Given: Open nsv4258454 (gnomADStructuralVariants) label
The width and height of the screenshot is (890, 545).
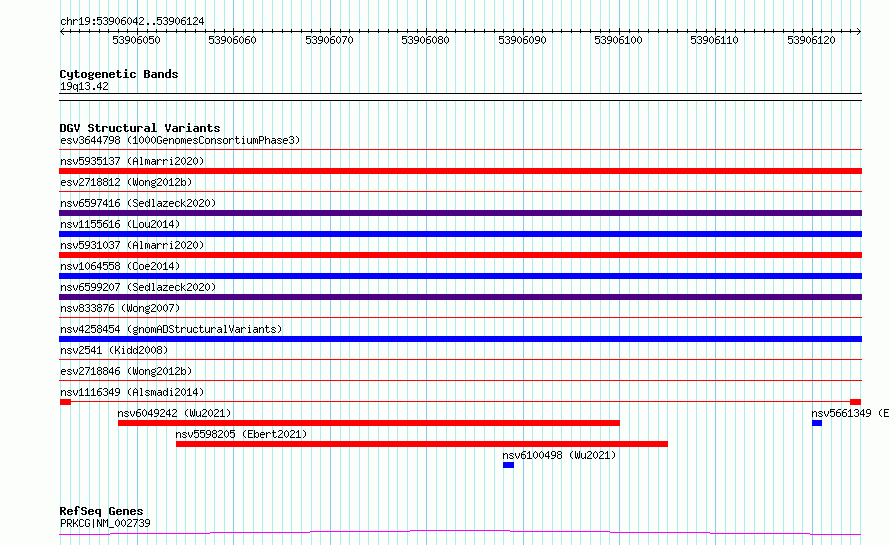Looking at the screenshot, I should (171, 329).
